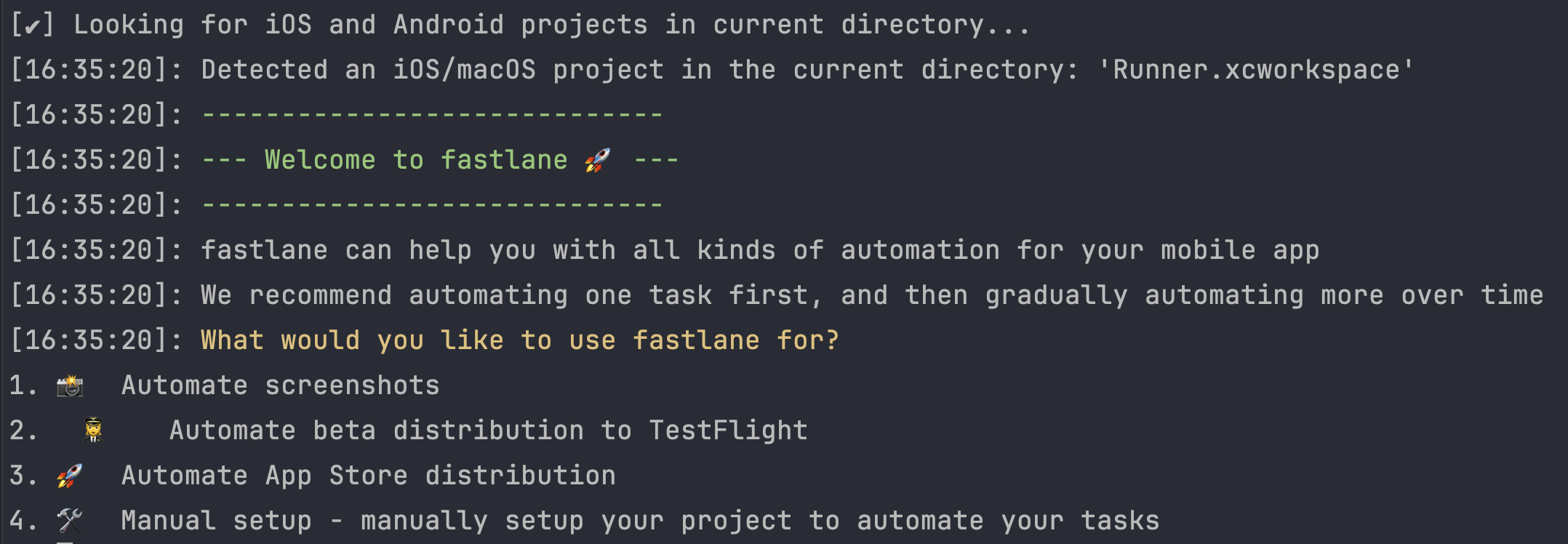Click the yellow question What would you like
The height and width of the screenshot is (544, 1568).
[520, 340]
